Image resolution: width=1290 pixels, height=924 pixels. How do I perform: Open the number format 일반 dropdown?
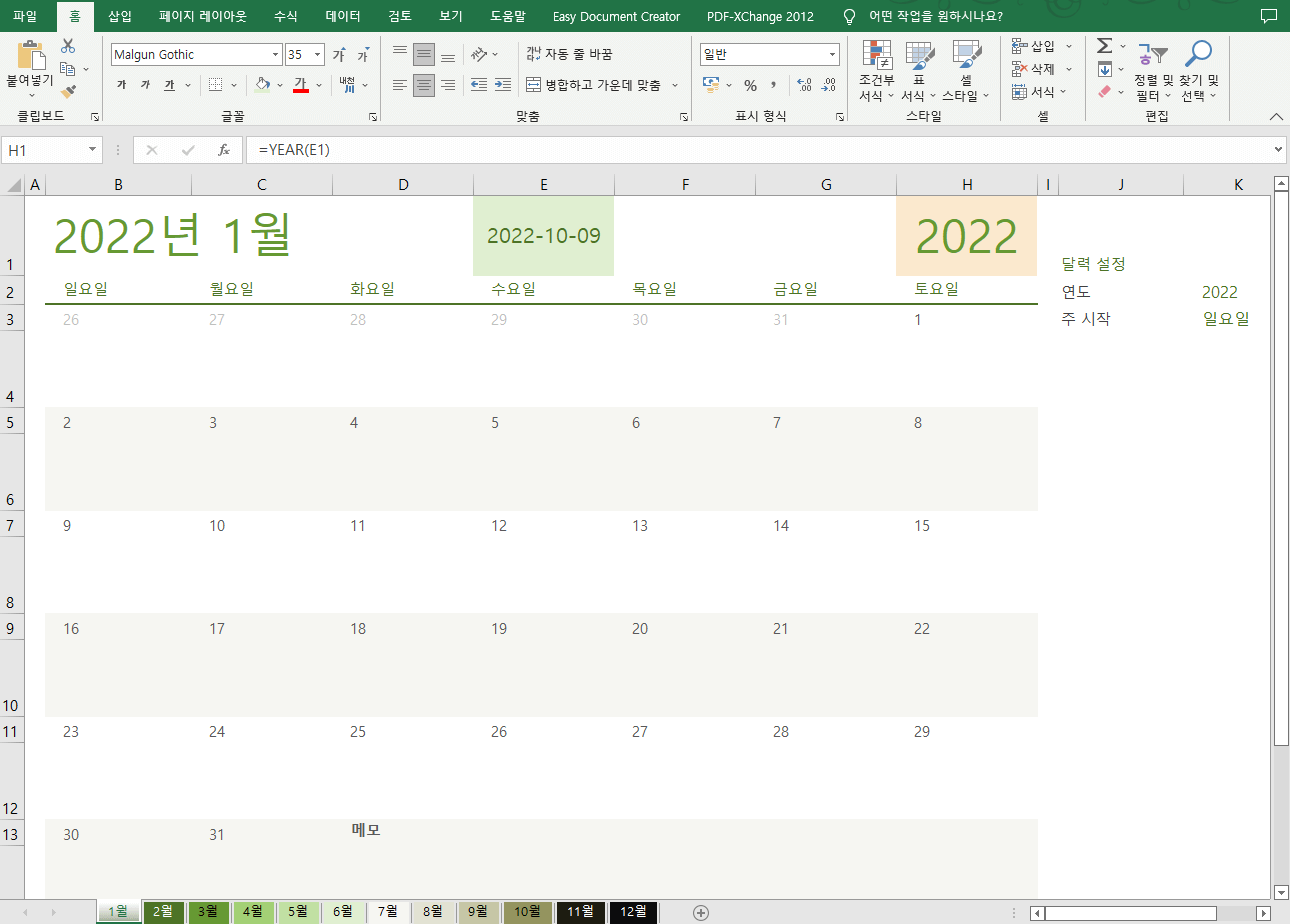point(832,55)
